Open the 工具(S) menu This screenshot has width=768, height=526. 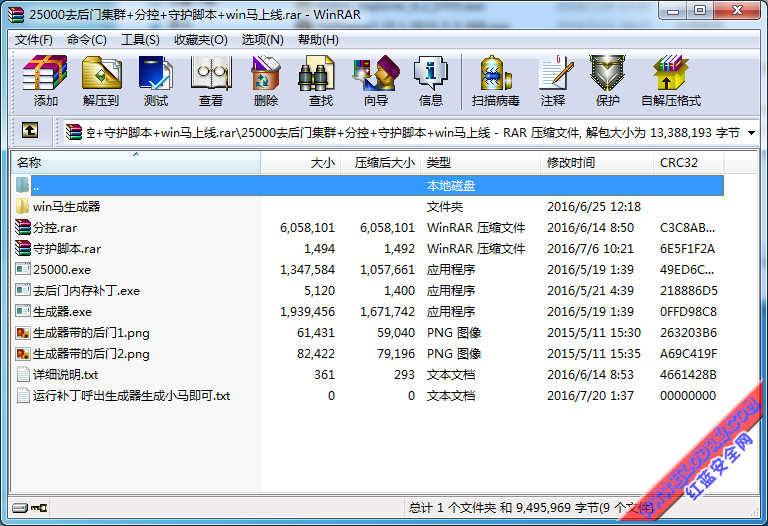coord(140,40)
